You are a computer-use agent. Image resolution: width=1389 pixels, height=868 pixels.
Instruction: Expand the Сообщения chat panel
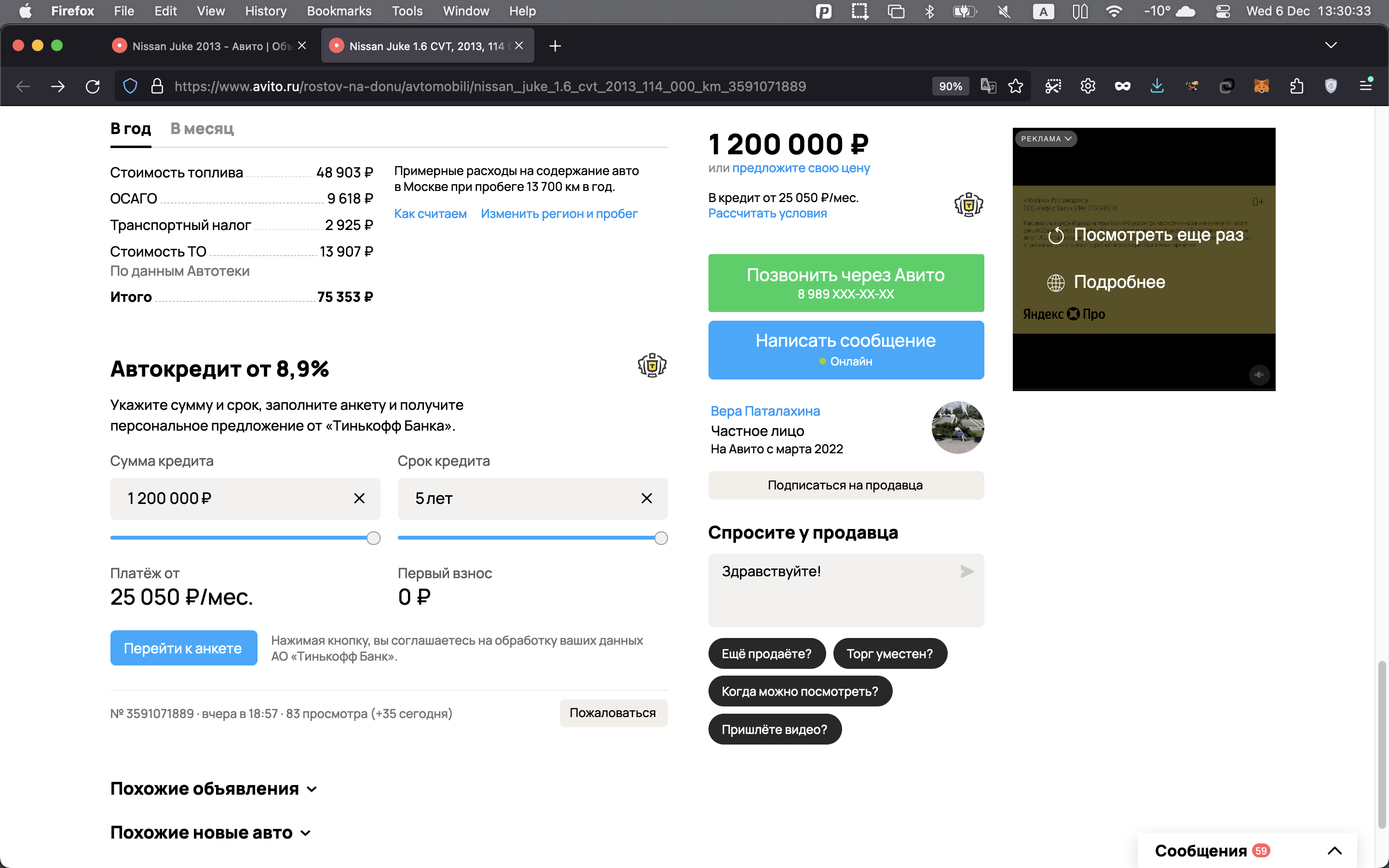click(x=1335, y=850)
